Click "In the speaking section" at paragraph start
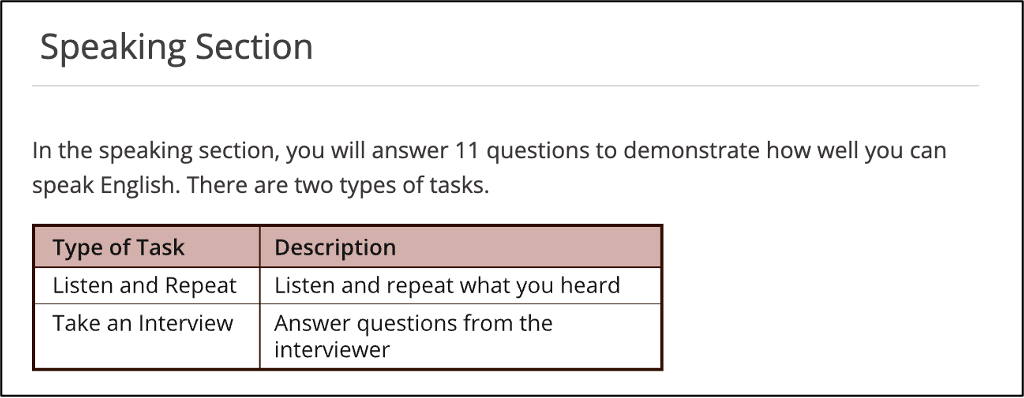This screenshot has width=1024, height=398. tap(156, 152)
